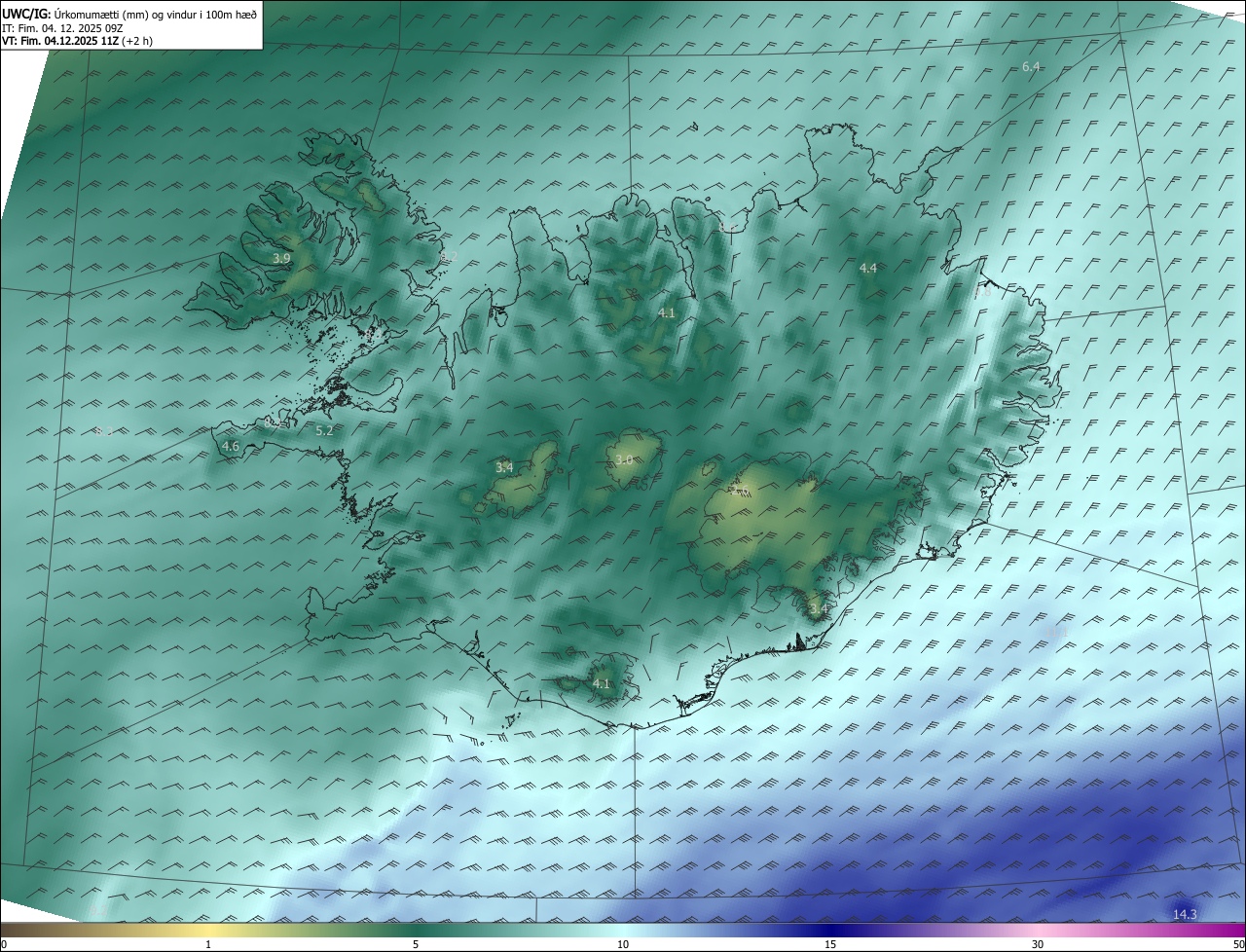Click the title 'Úrkomumætti (mm) og vindur í 100m hæð'
Screen dimensions: 1246x952
[x=156, y=15]
